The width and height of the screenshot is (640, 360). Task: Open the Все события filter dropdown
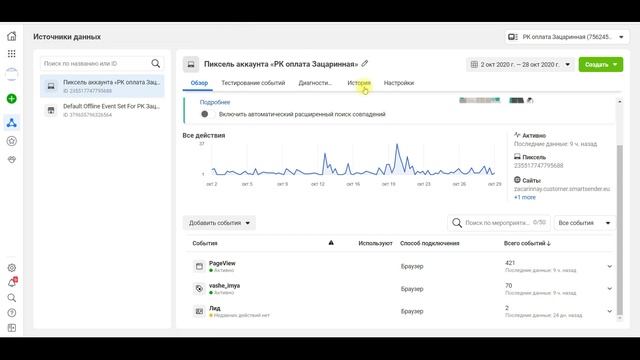click(x=584, y=223)
